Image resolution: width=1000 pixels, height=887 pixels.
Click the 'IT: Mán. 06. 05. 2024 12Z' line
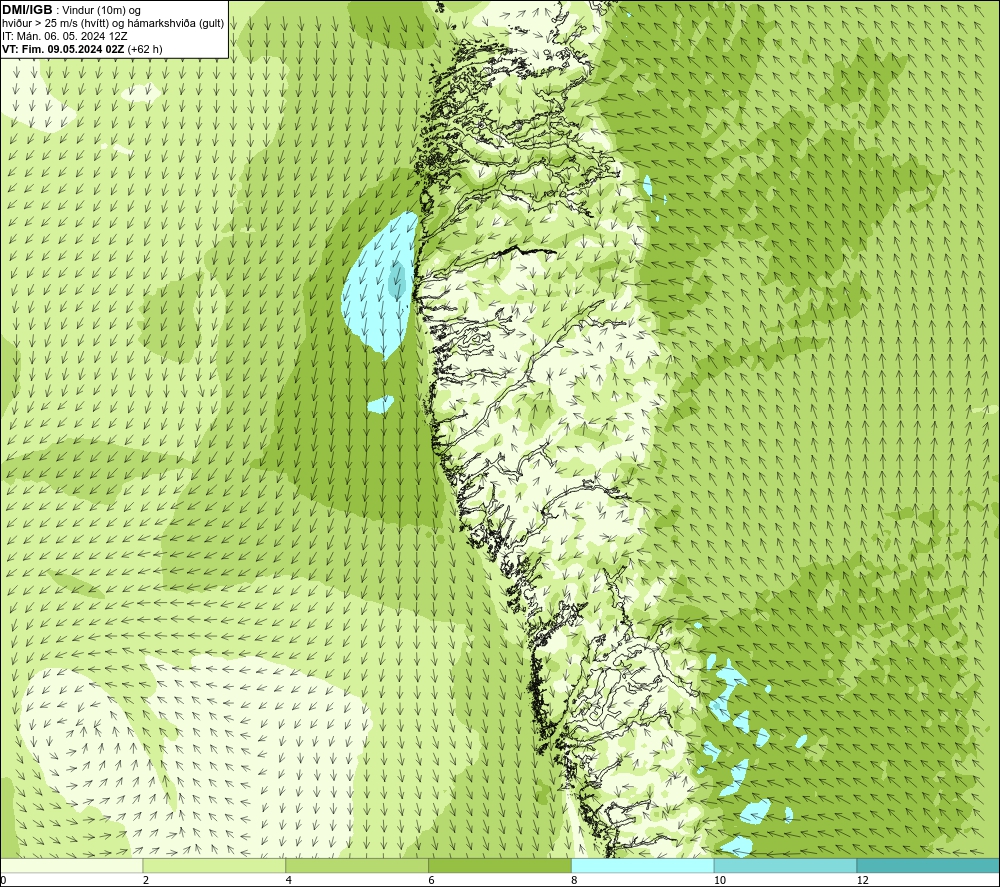[x=64, y=36]
